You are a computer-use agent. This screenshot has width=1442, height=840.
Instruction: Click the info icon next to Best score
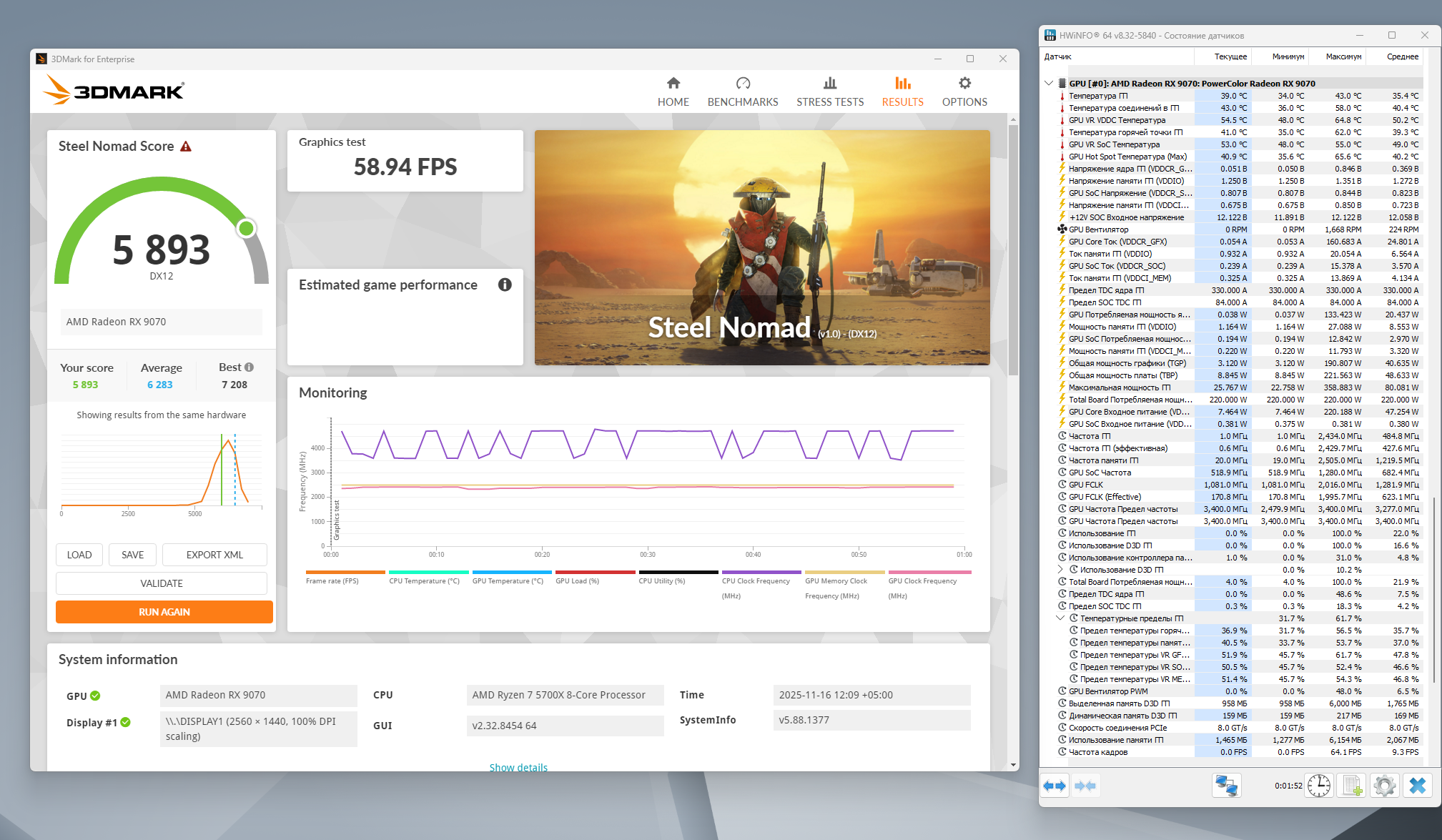pyautogui.click(x=249, y=367)
